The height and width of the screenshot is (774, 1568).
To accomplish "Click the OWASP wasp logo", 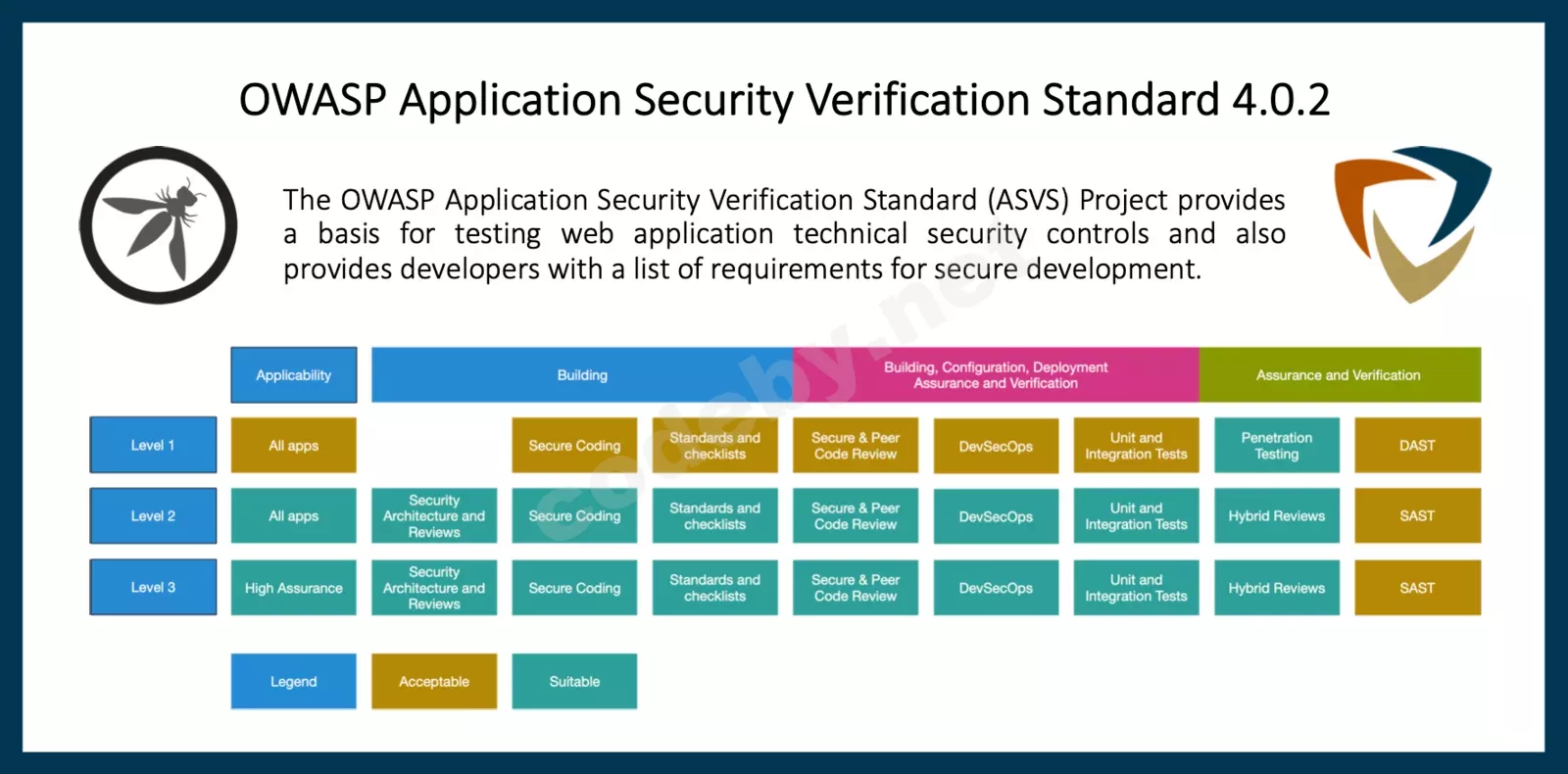I will pyautogui.click(x=158, y=225).
